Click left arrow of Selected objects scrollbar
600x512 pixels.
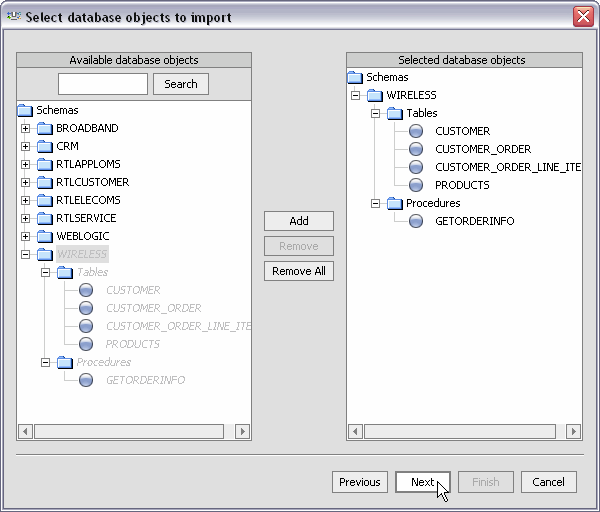(x=355, y=432)
